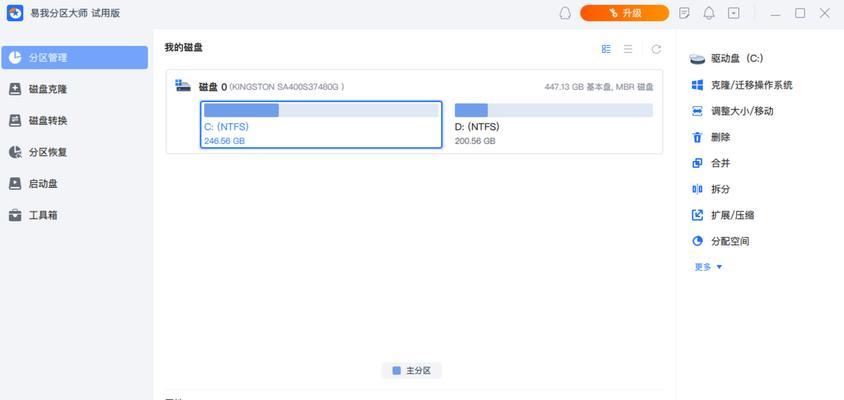
Task: Click the 磁盘 0 KINGSTON disk label
Action: (272, 87)
